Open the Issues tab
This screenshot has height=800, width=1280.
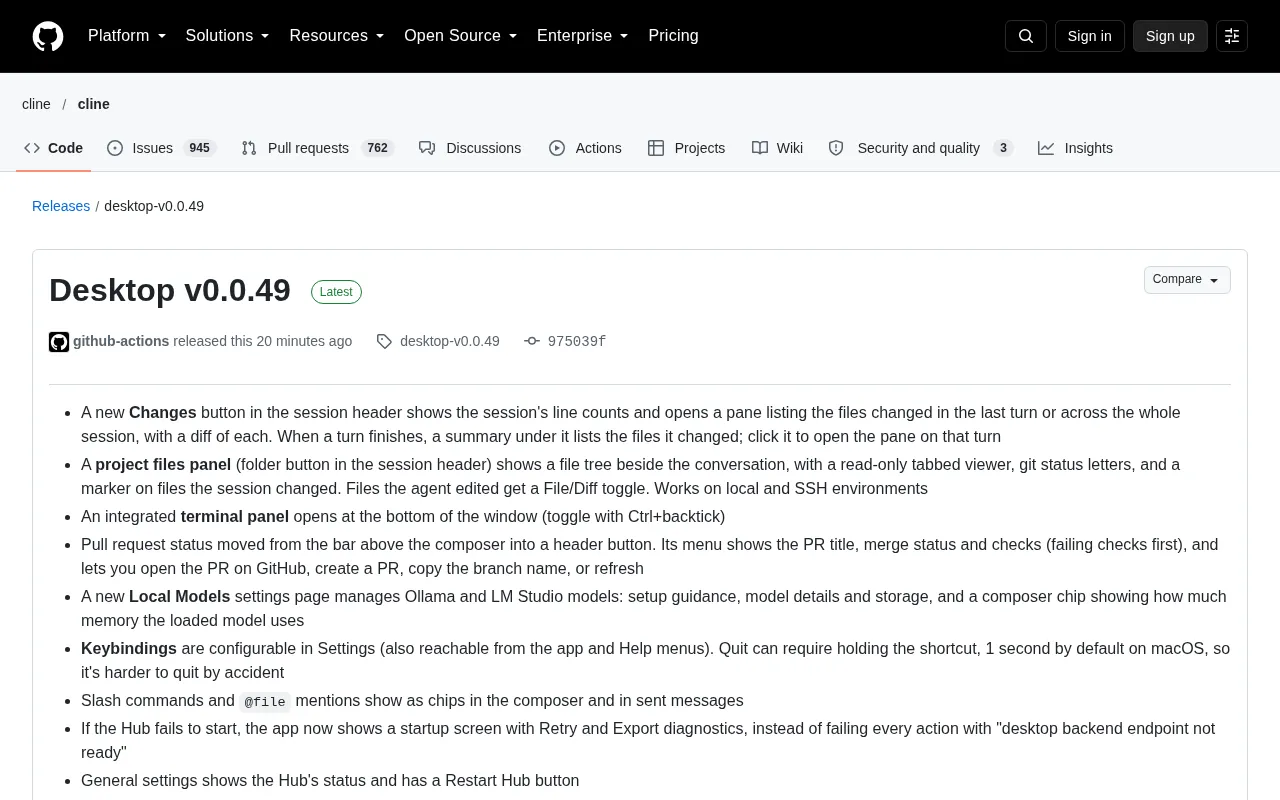coord(162,148)
